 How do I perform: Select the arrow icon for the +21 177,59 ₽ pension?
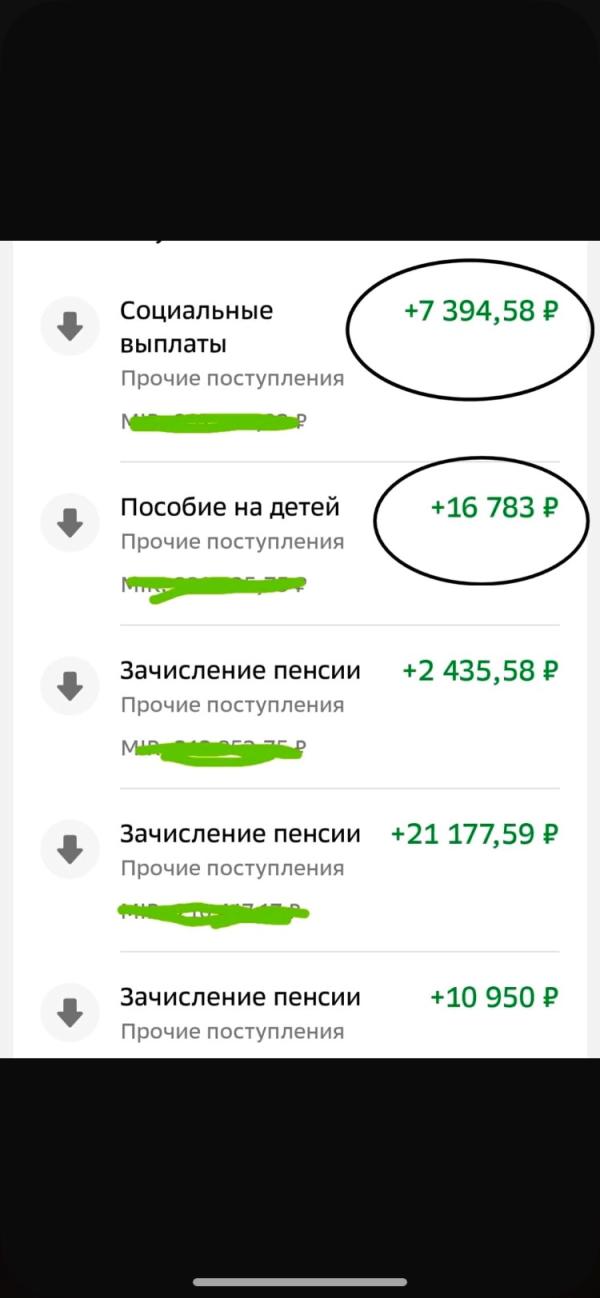click(x=69, y=849)
